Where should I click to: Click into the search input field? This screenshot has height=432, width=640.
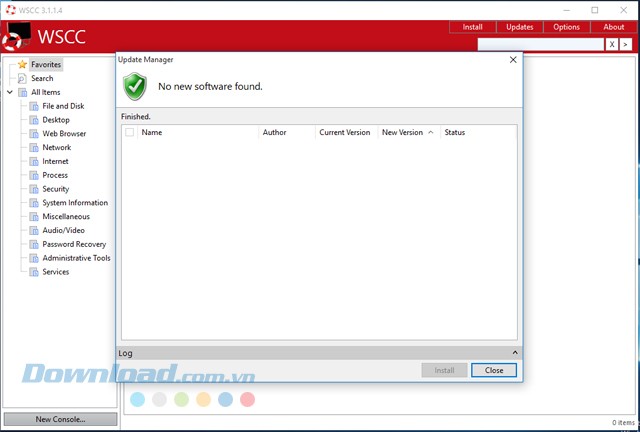click(x=540, y=44)
